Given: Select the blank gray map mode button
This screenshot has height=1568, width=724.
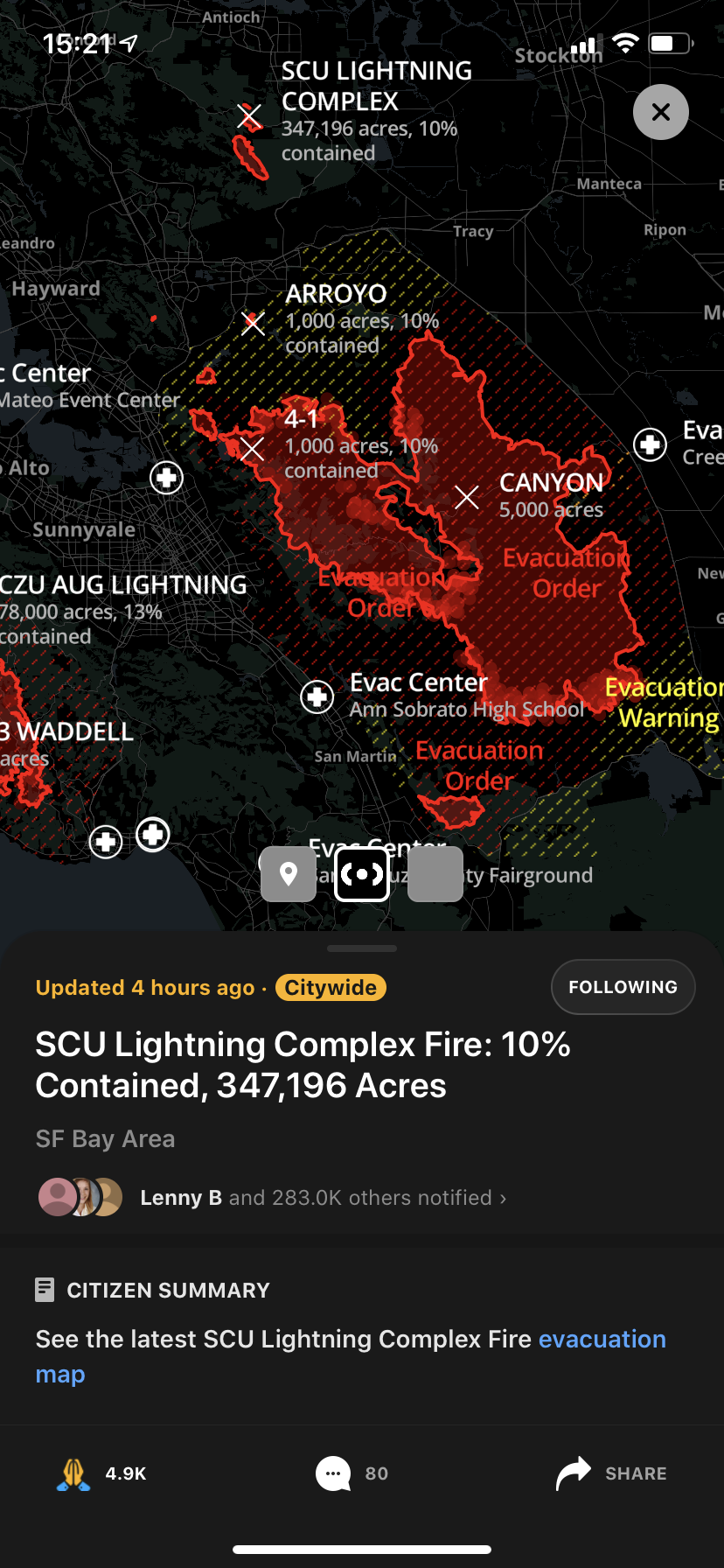Looking at the screenshot, I should 435,873.
